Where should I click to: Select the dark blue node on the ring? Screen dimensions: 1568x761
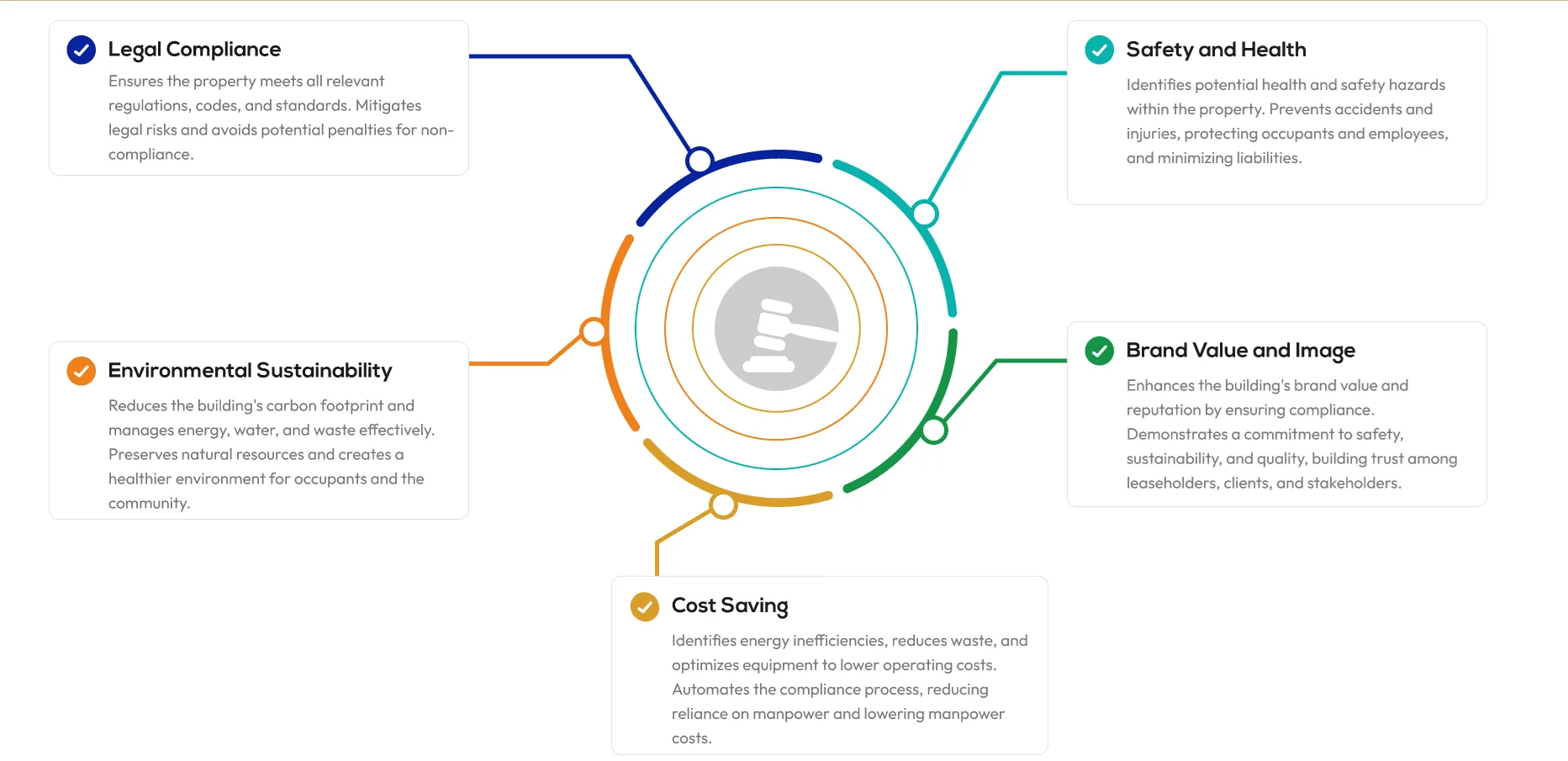(700, 160)
